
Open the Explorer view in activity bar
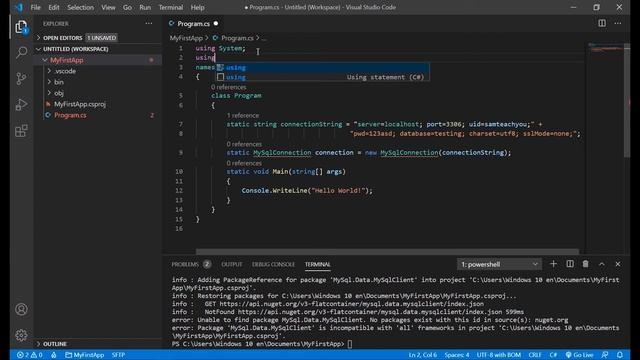point(21,27)
